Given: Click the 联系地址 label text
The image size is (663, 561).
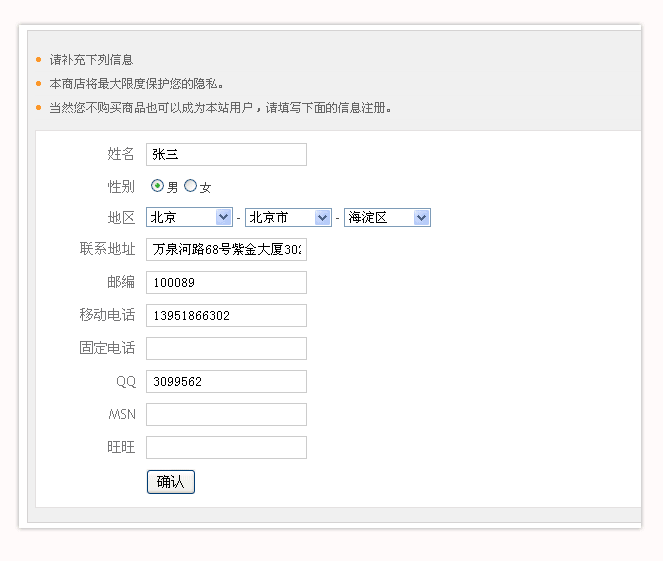Looking at the screenshot, I should tap(107, 249).
